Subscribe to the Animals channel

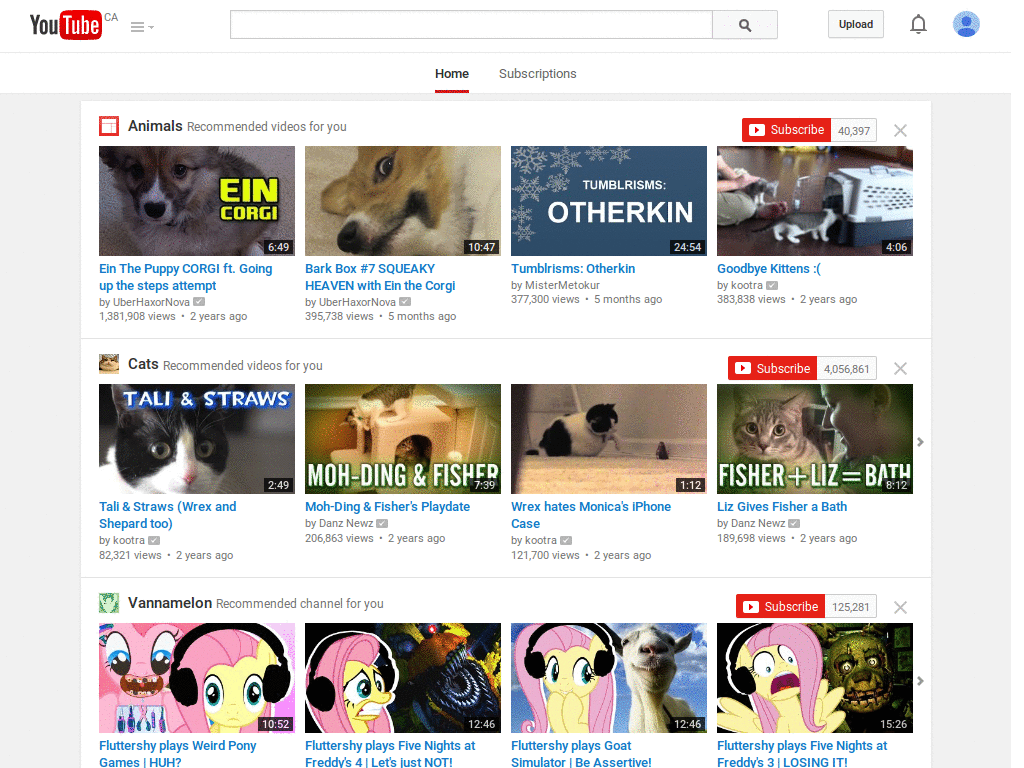(x=786, y=130)
